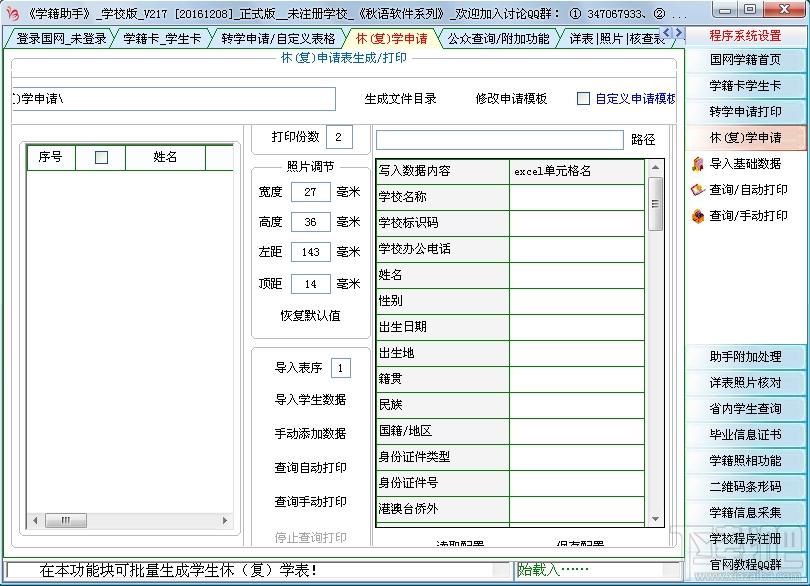The image size is (810, 586).
Task: Click the 打印份数 input field
Action: click(x=339, y=137)
